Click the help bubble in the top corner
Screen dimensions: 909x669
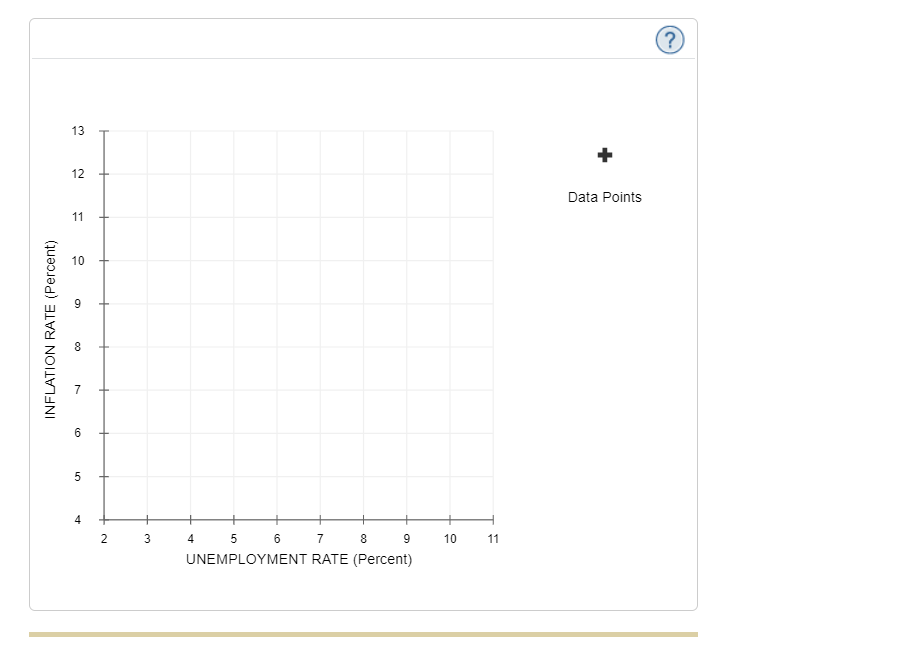668,38
